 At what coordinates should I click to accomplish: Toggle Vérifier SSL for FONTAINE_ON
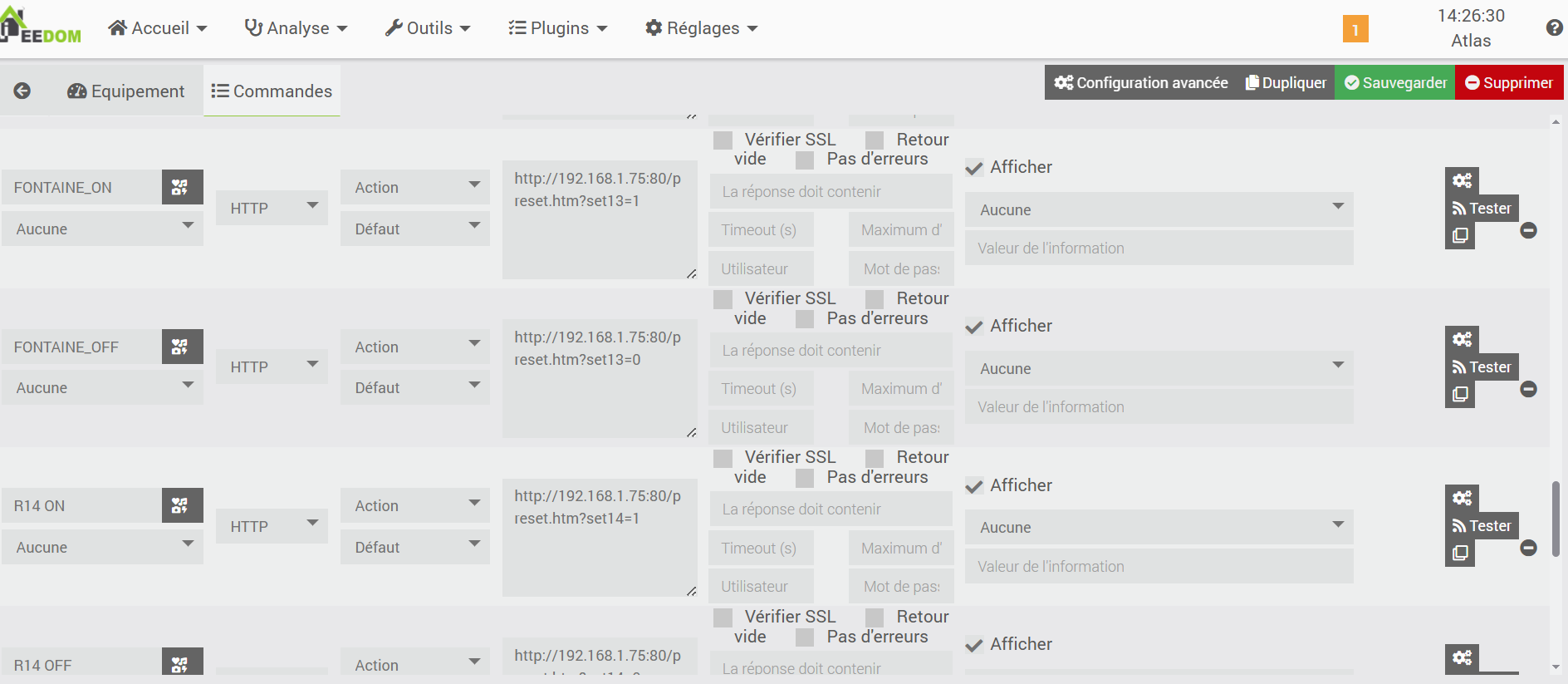point(723,140)
